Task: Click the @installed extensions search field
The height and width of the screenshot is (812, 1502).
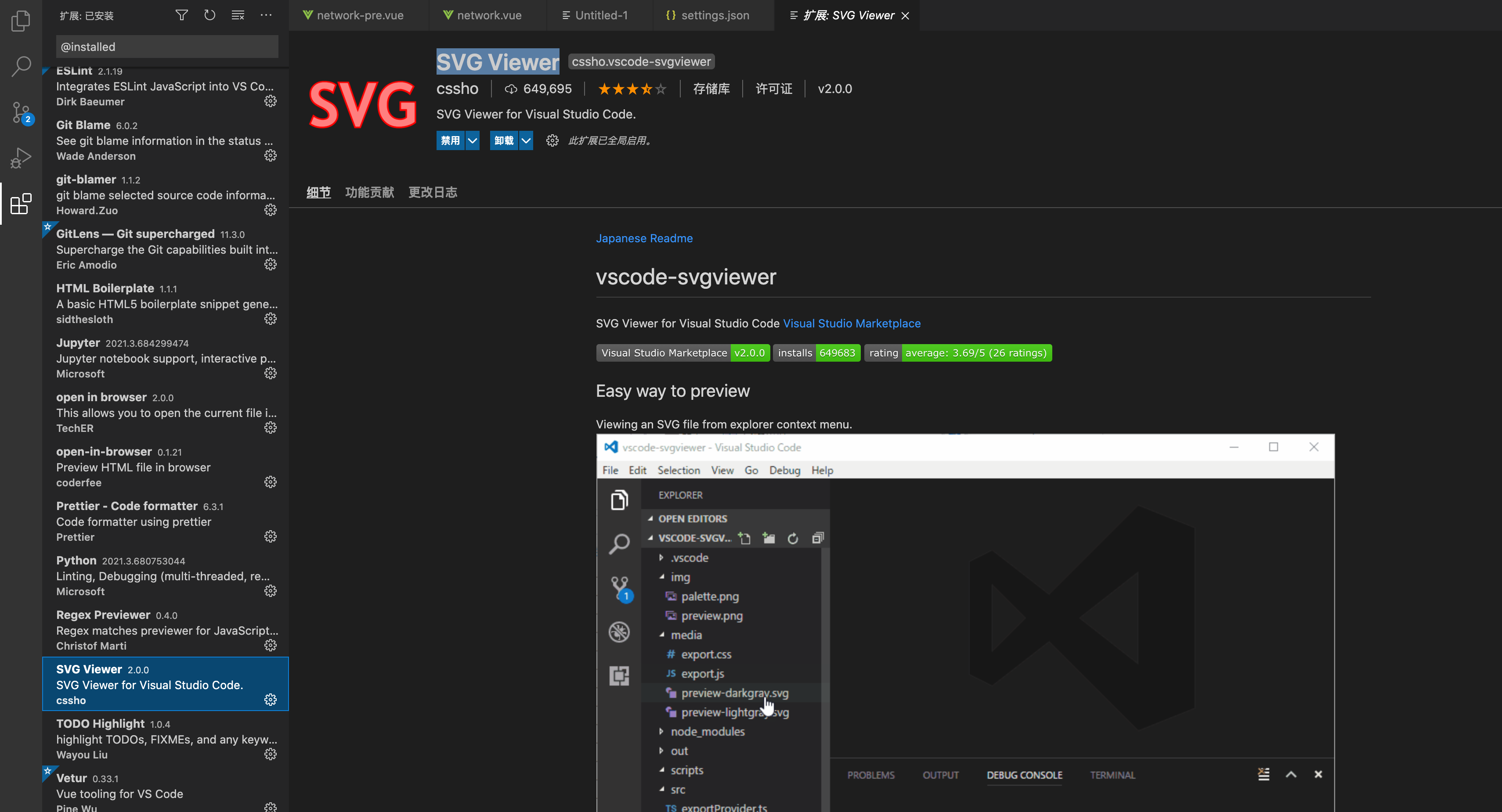Action: point(167,47)
